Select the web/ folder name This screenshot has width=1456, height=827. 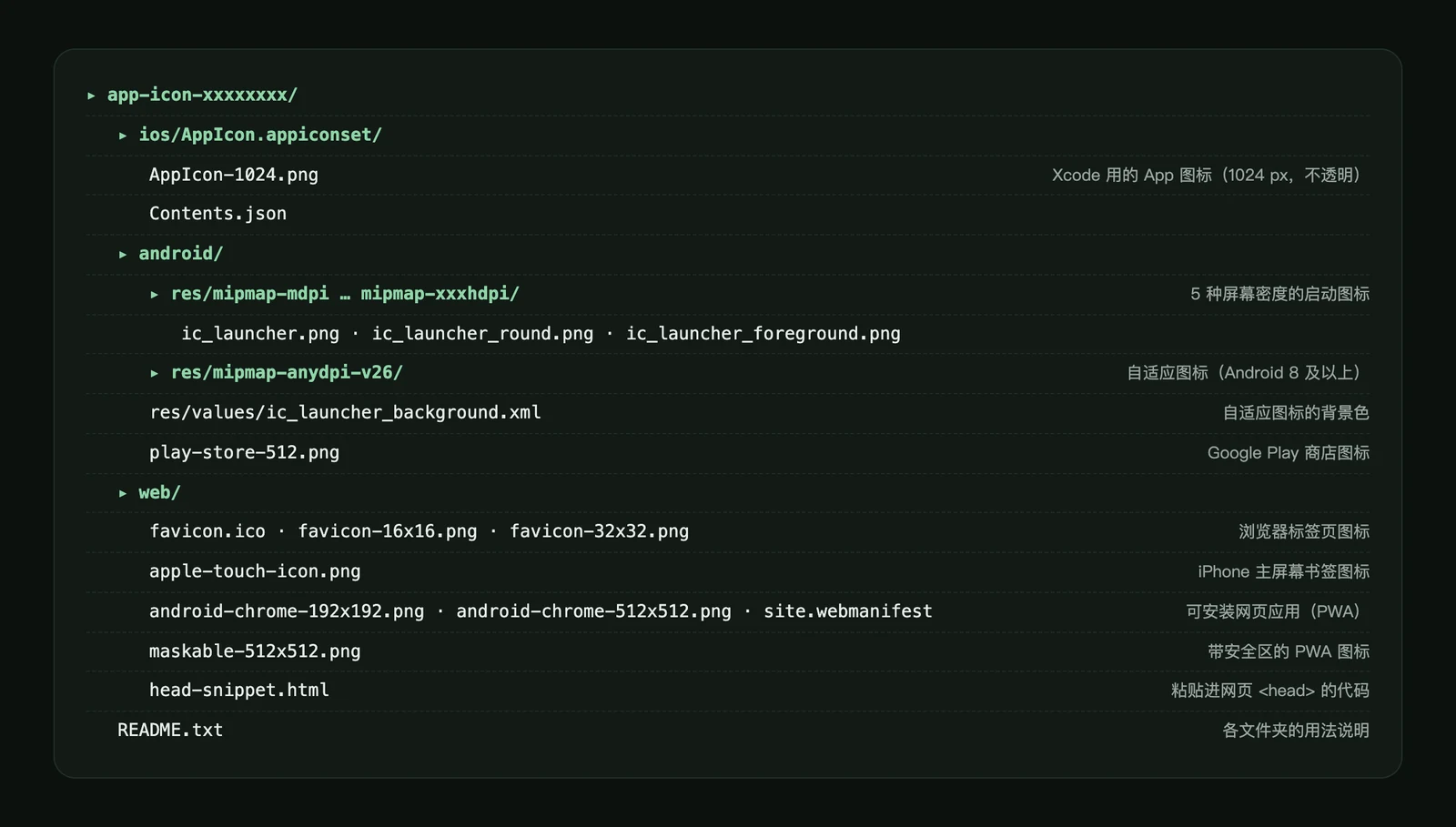point(159,492)
